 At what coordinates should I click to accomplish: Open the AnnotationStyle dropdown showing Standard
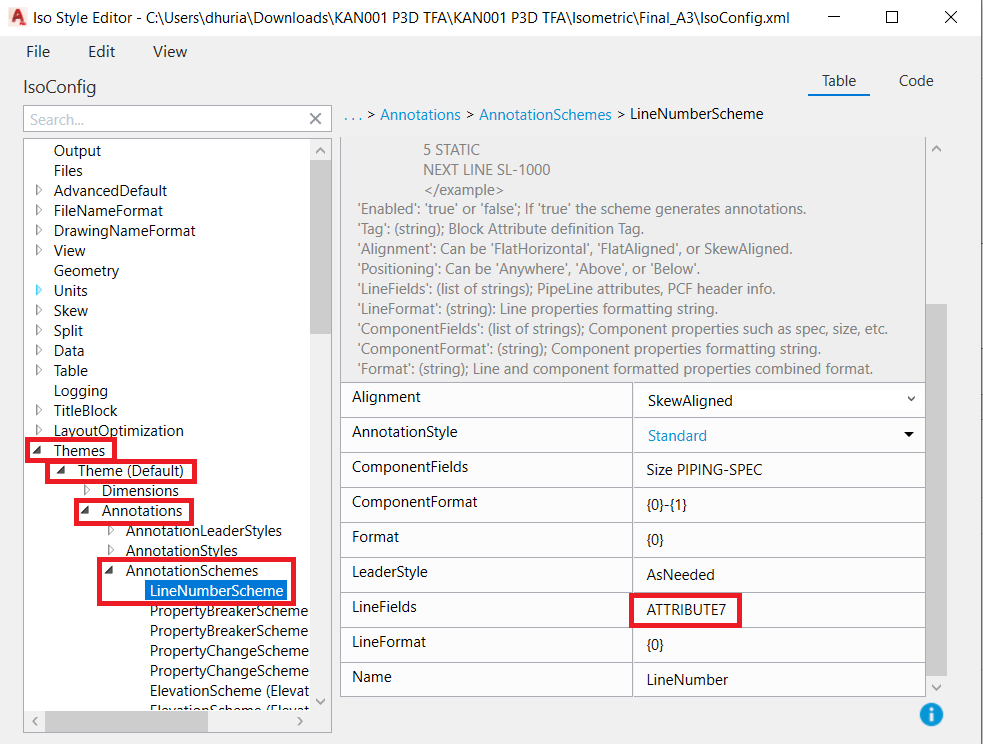908,434
